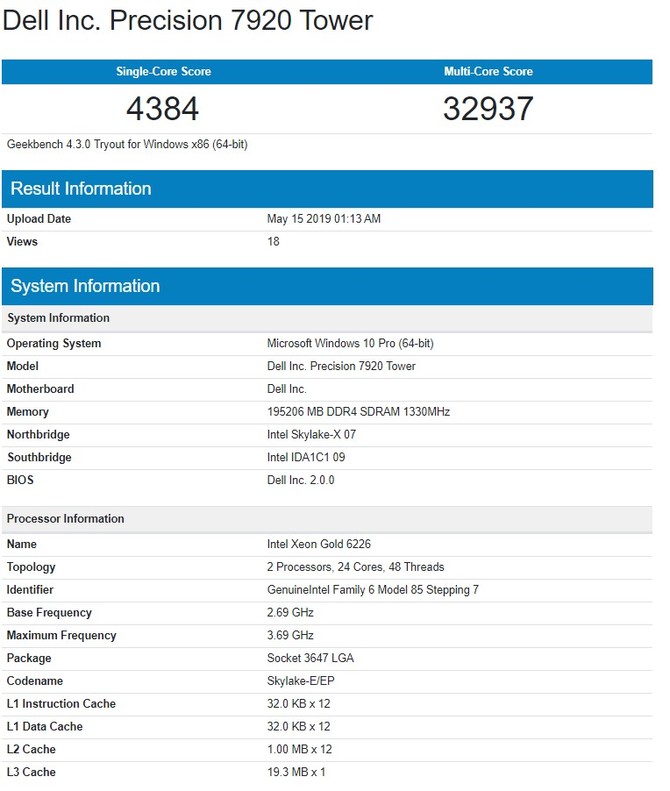Select the 1.00 MB x 12 value
The width and height of the screenshot is (670, 791).
pyautogui.click(x=300, y=750)
